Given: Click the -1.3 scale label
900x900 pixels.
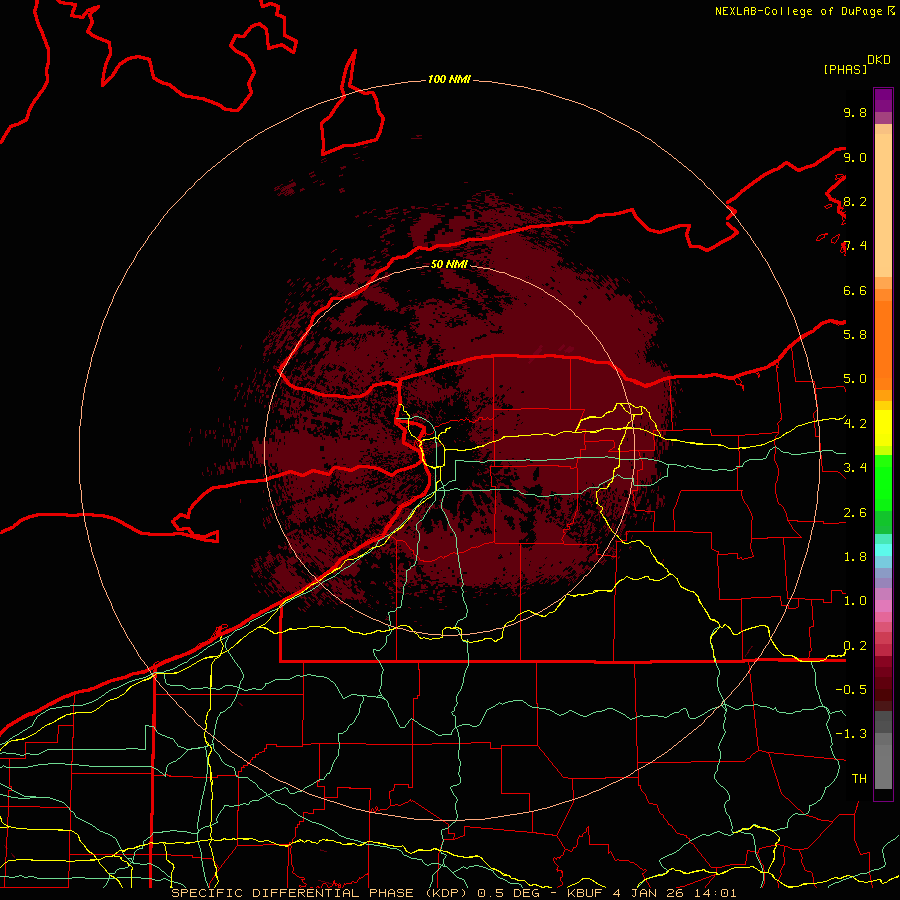Looking at the screenshot, I should (x=851, y=734).
